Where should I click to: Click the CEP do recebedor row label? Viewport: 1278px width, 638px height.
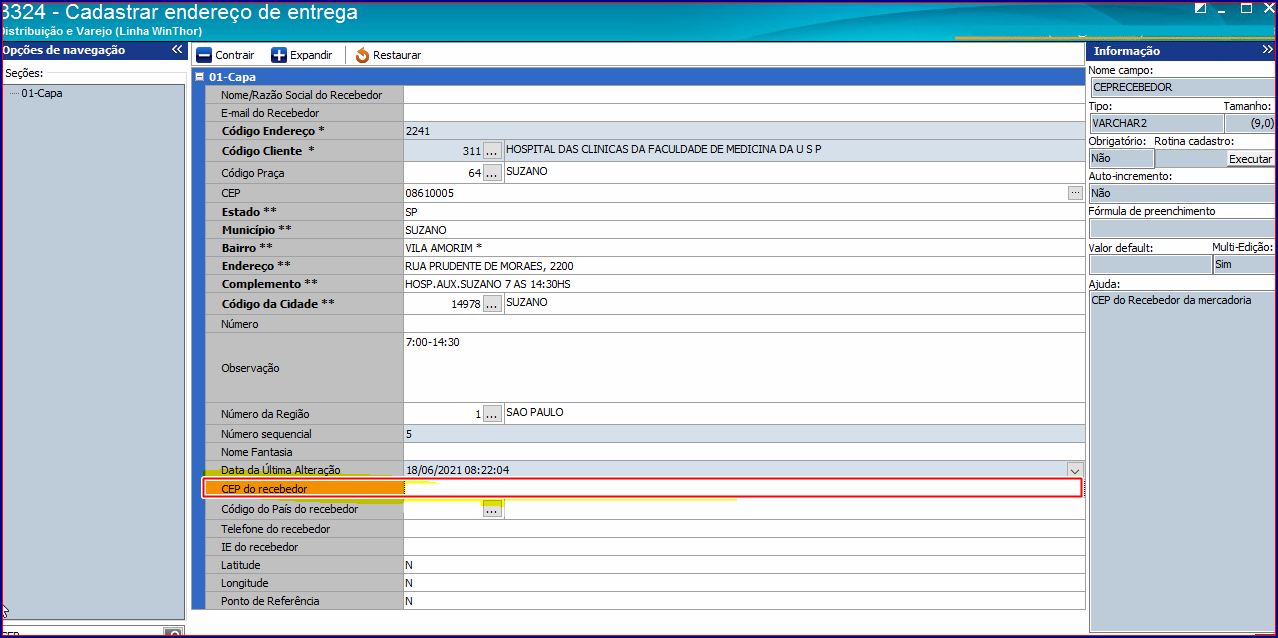coord(265,489)
